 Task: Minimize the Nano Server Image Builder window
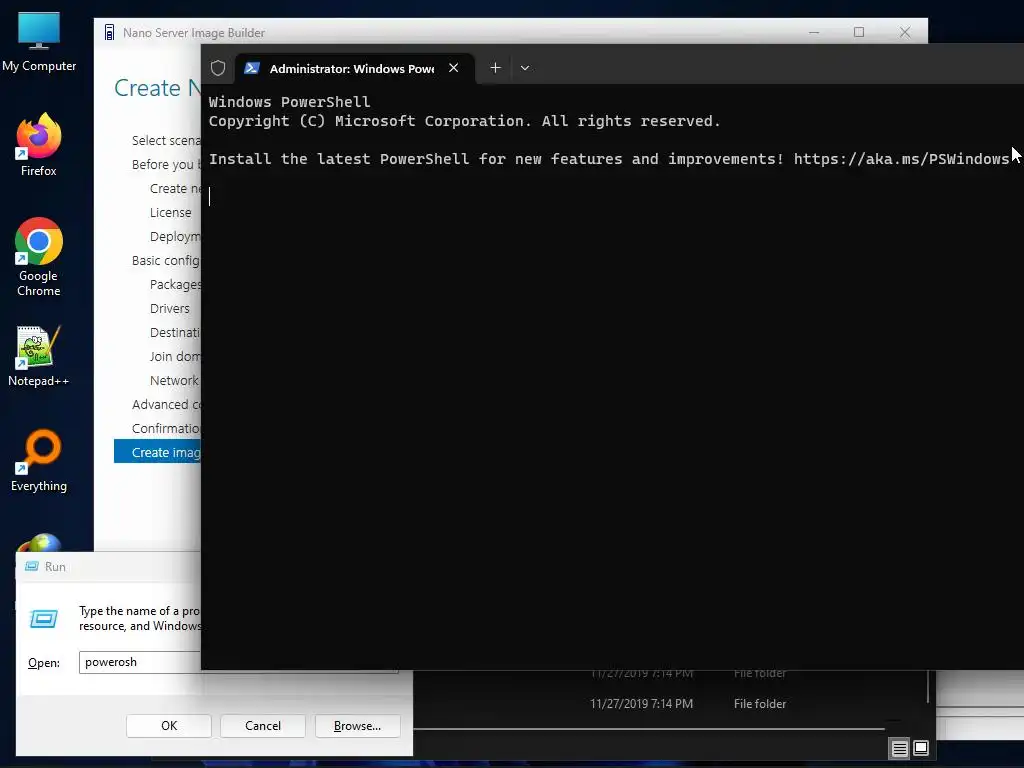[814, 32]
